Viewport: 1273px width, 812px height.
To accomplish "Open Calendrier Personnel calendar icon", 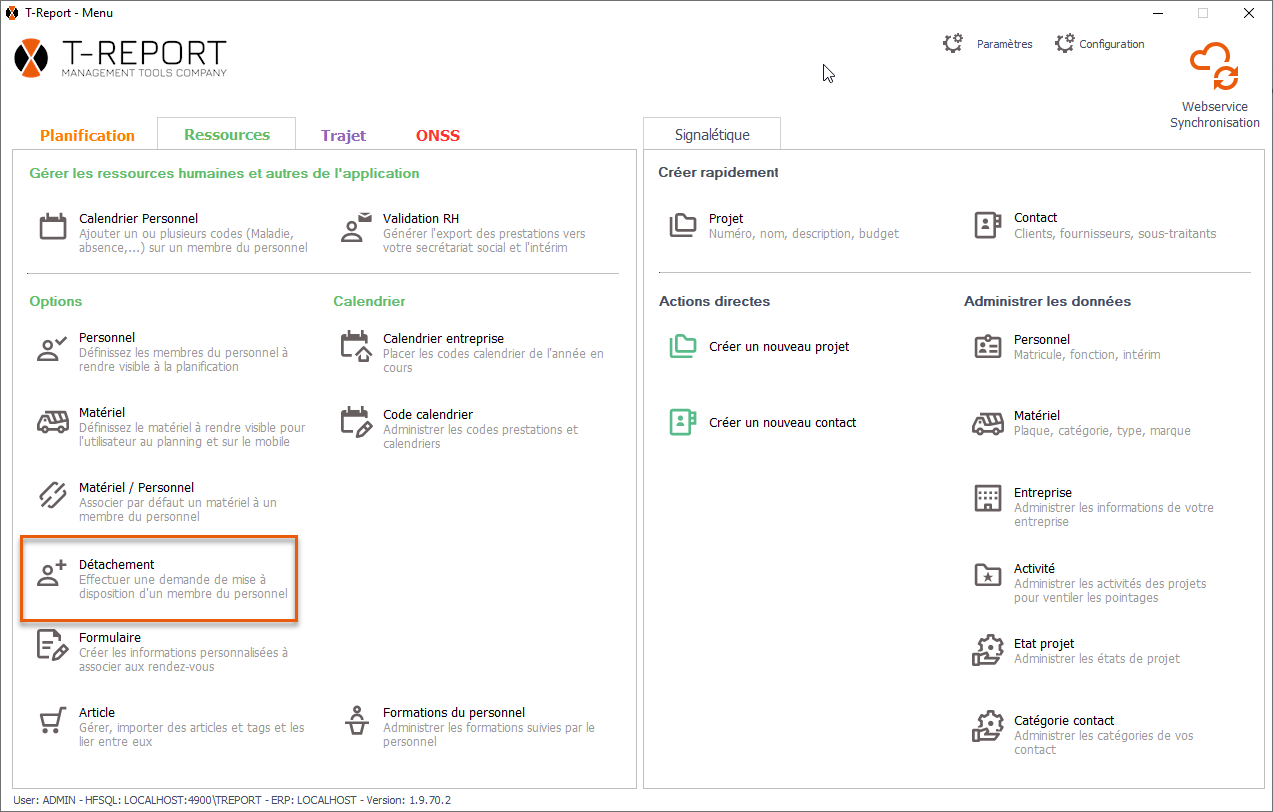I will click(53, 227).
